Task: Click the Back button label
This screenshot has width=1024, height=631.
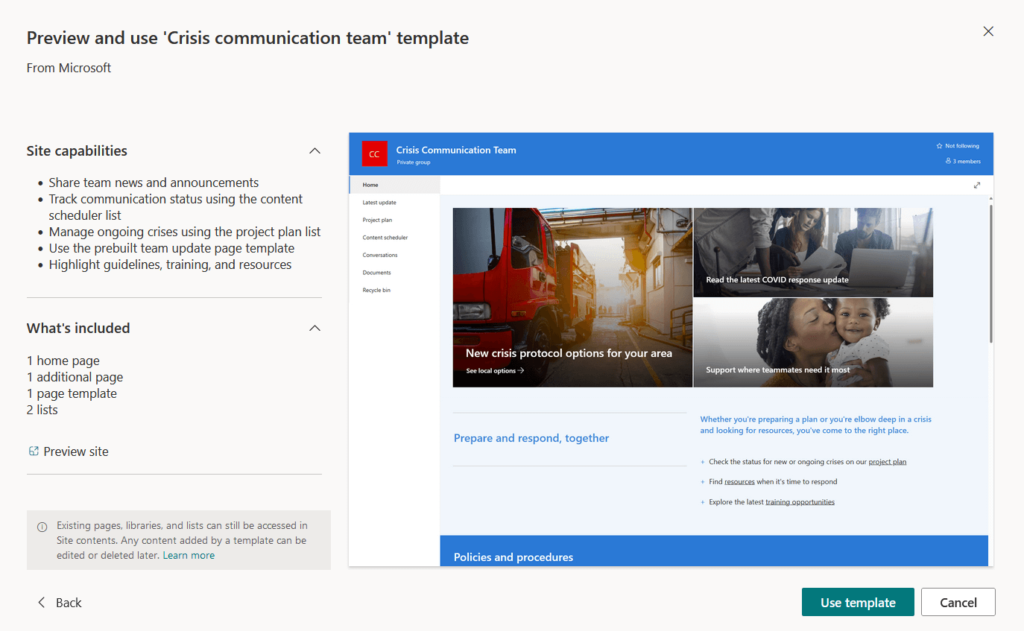Action: point(69,602)
